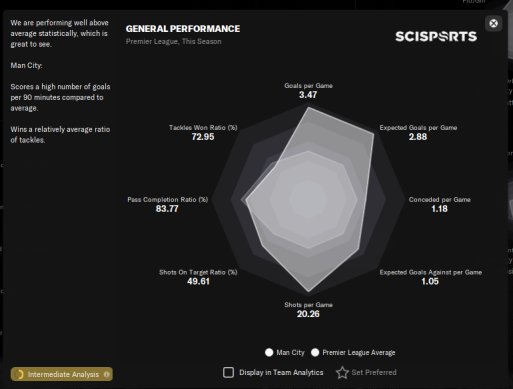This screenshot has width=513, height=389.
Task: Click the Intermediate Analysis info icon
Action: point(107,374)
